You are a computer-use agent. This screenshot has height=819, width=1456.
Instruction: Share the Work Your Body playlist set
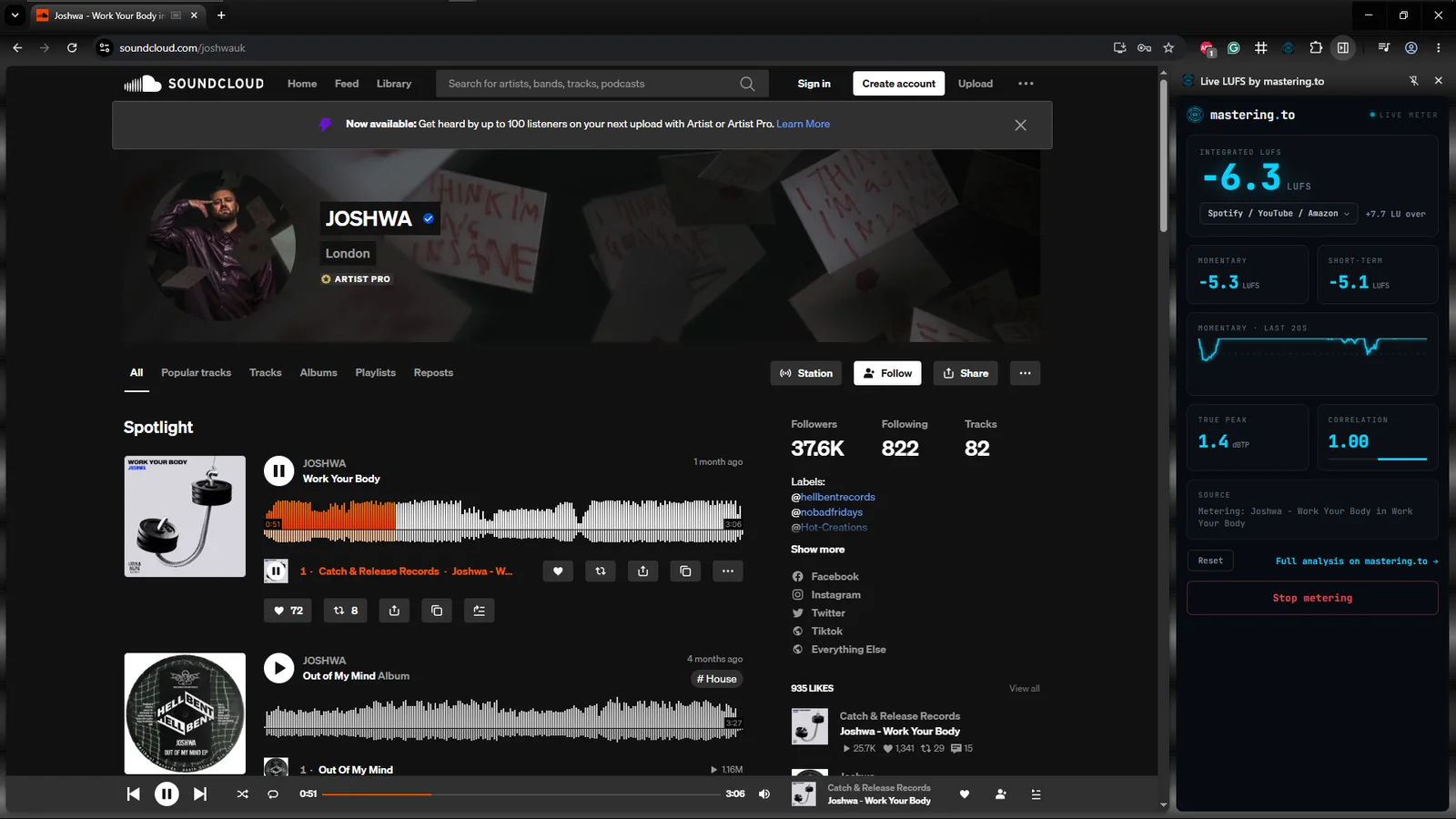click(x=394, y=611)
